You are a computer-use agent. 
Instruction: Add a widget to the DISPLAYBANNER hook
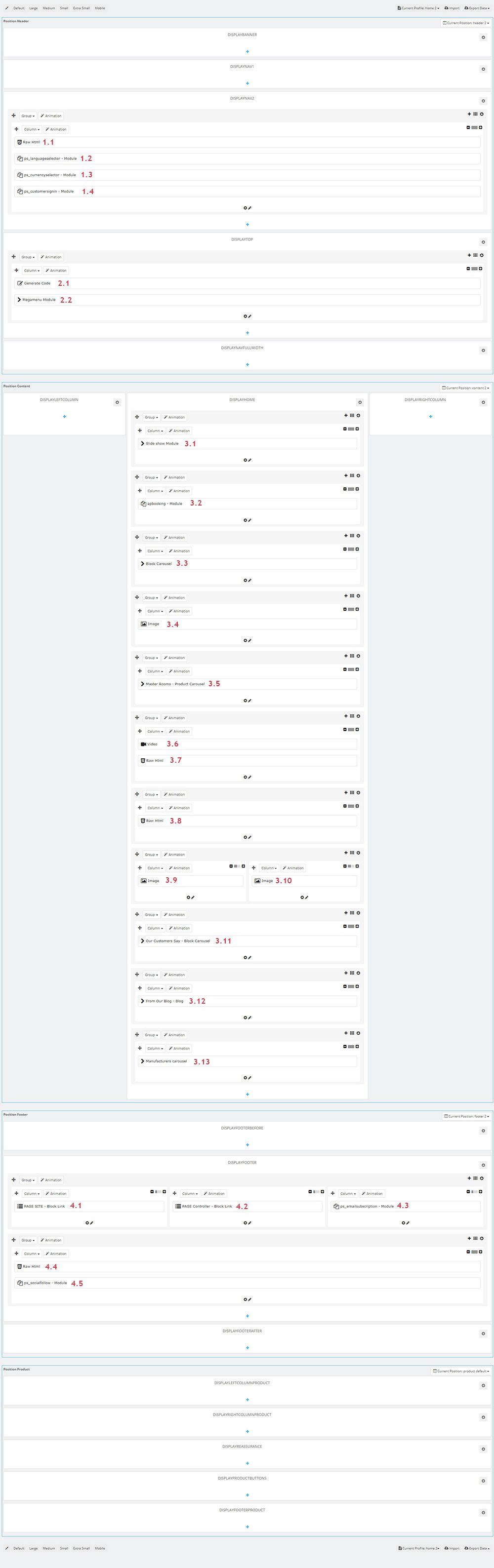click(247, 52)
